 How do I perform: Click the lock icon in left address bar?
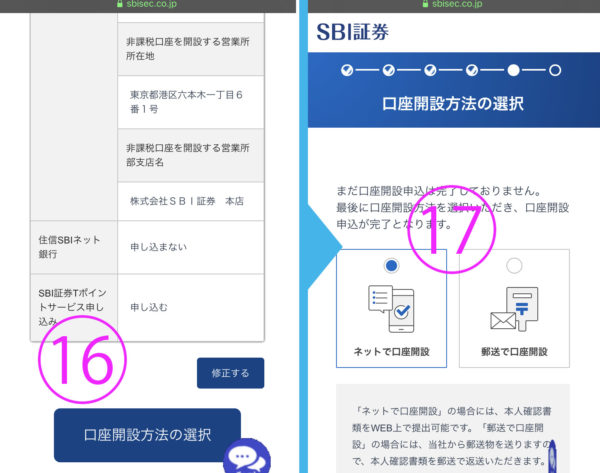[120, 4]
